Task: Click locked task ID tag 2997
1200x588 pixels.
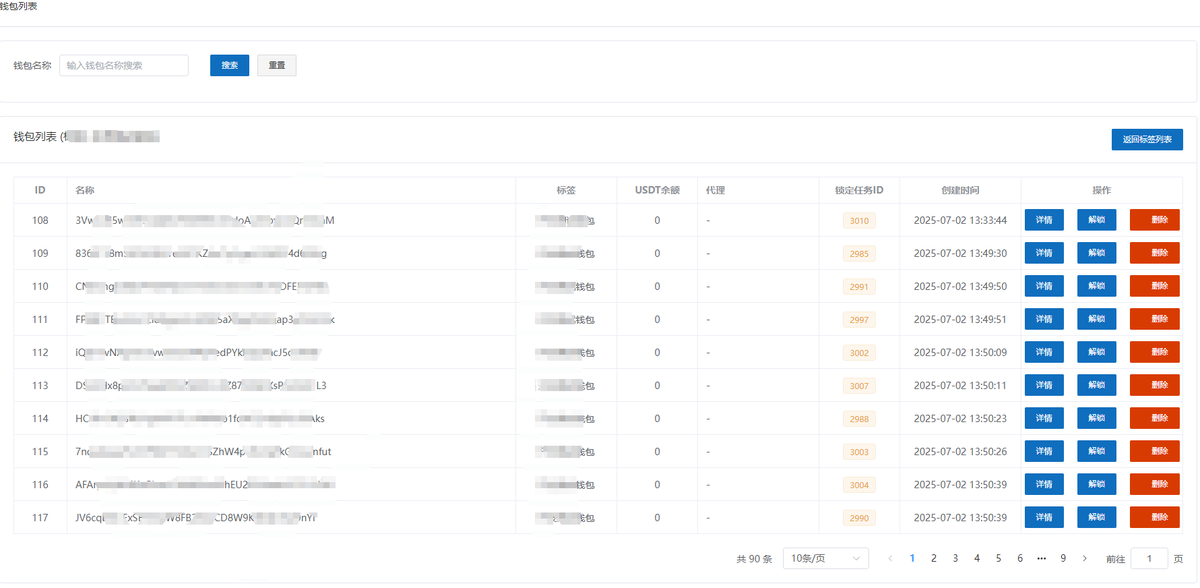Action: pyautogui.click(x=859, y=319)
